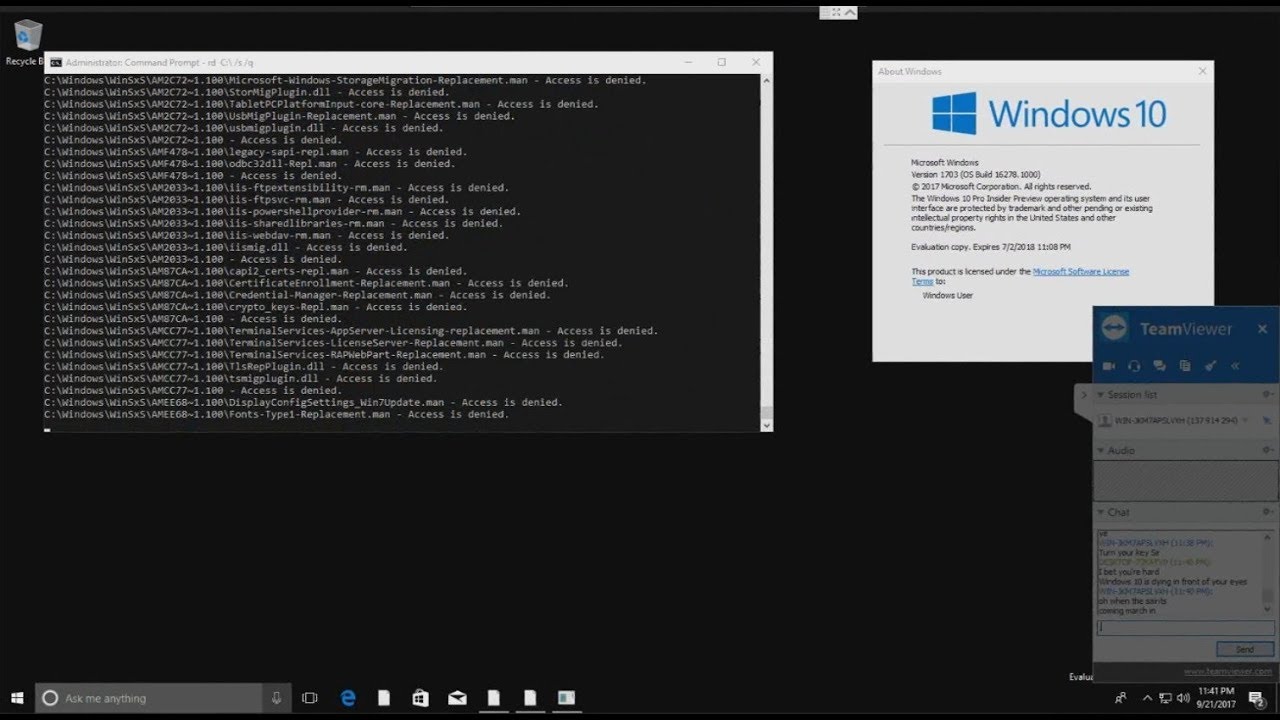Click the TeamViewer chat message input

click(1184, 628)
